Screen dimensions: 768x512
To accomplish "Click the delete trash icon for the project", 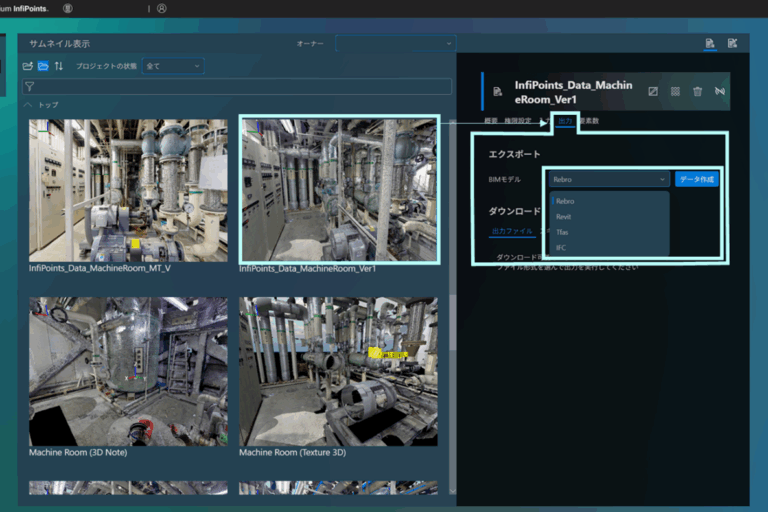I will pyautogui.click(x=697, y=92).
